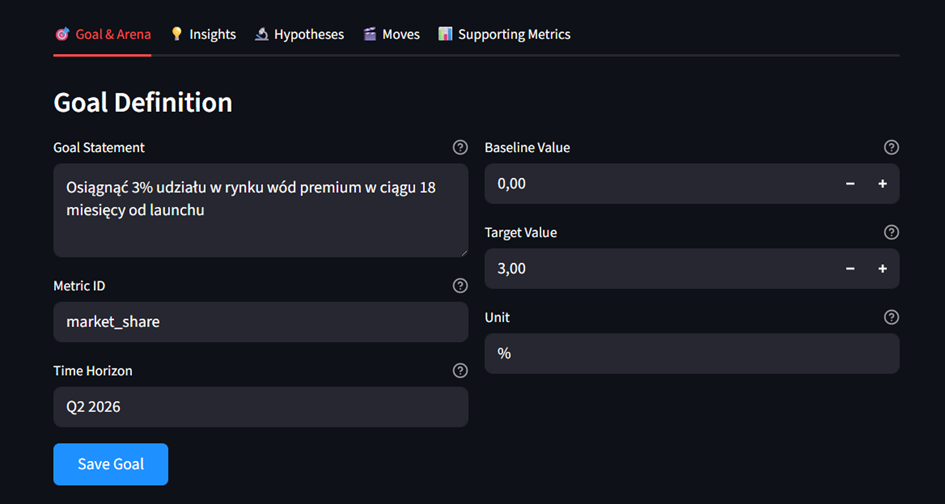
Task: Click the Goal Definition heading
Action: (x=143, y=102)
